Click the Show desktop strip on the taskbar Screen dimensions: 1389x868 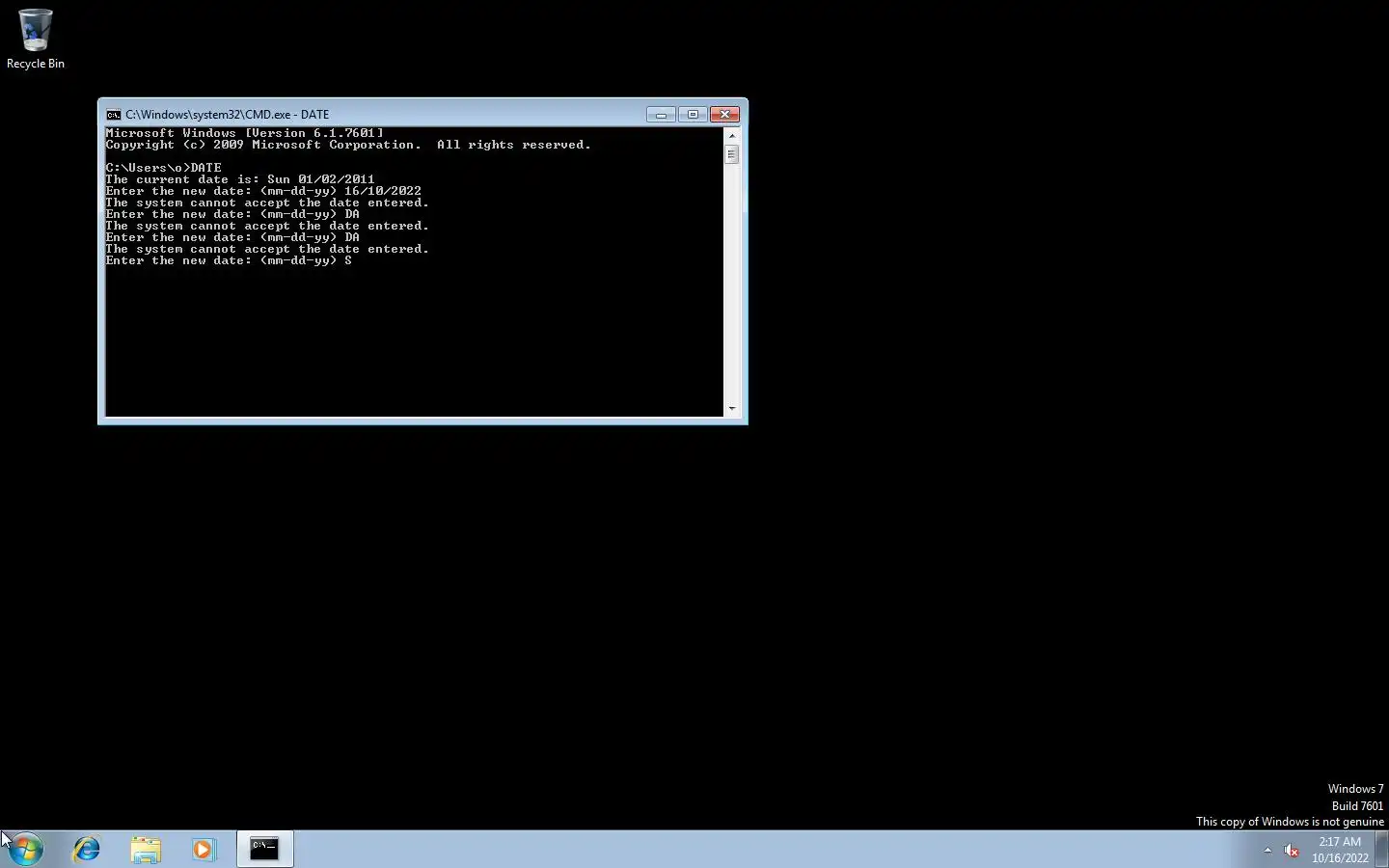[x=1382, y=850]
